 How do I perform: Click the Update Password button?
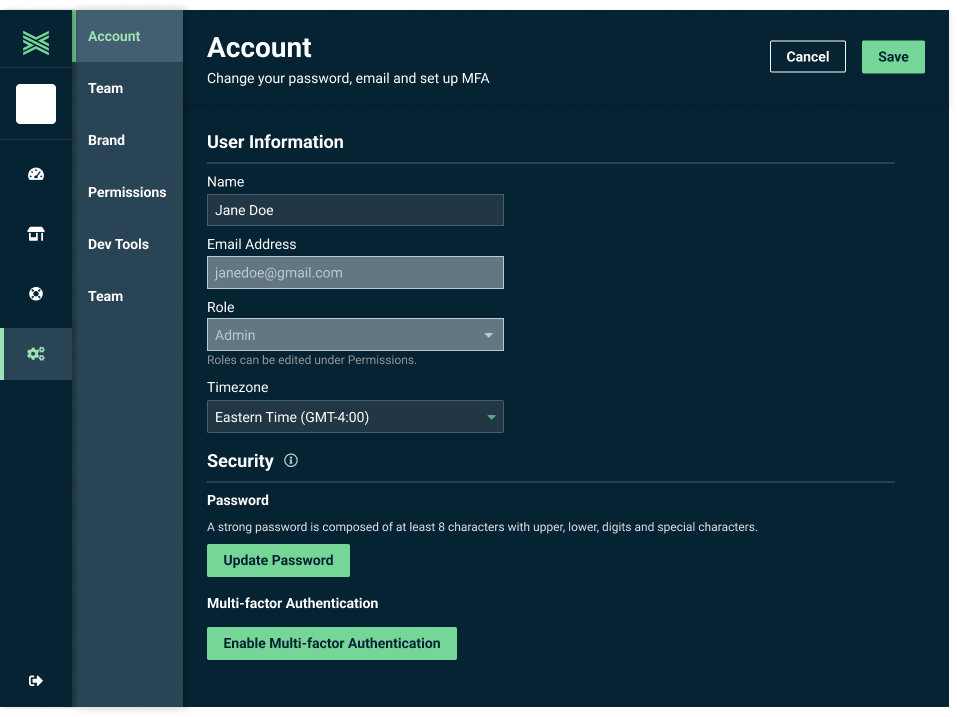point(278,560)
